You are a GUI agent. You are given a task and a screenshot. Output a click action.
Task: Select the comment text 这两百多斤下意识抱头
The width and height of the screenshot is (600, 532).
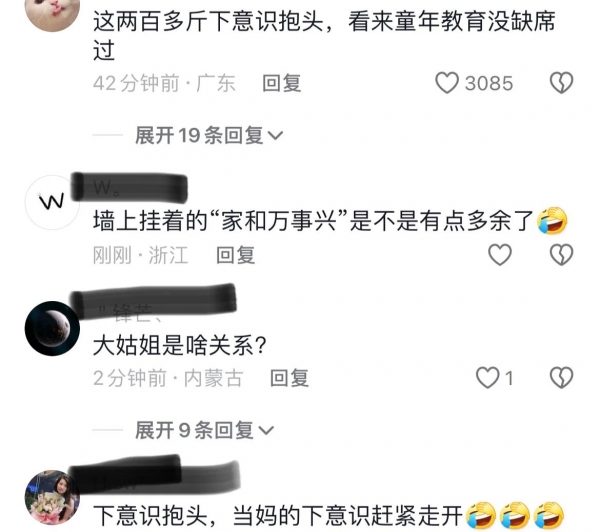pyautogui.click(x=208, y=21)
